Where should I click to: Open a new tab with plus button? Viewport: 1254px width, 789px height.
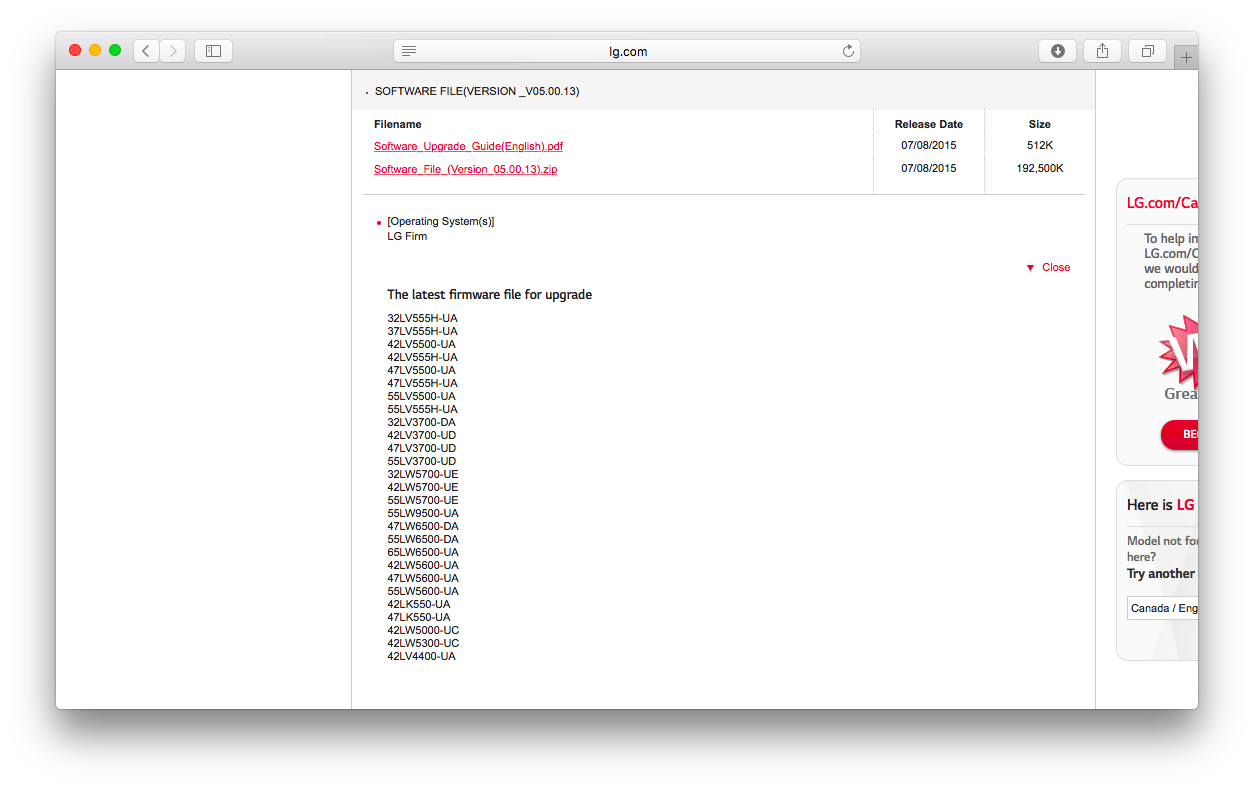pos(1186,57)
